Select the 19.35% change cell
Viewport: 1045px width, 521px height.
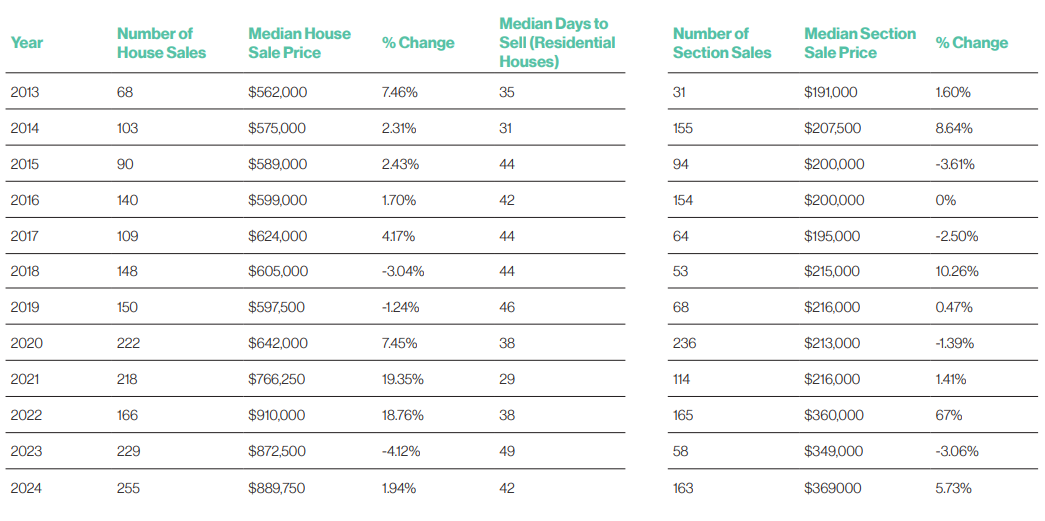click(x=402, y=380)
